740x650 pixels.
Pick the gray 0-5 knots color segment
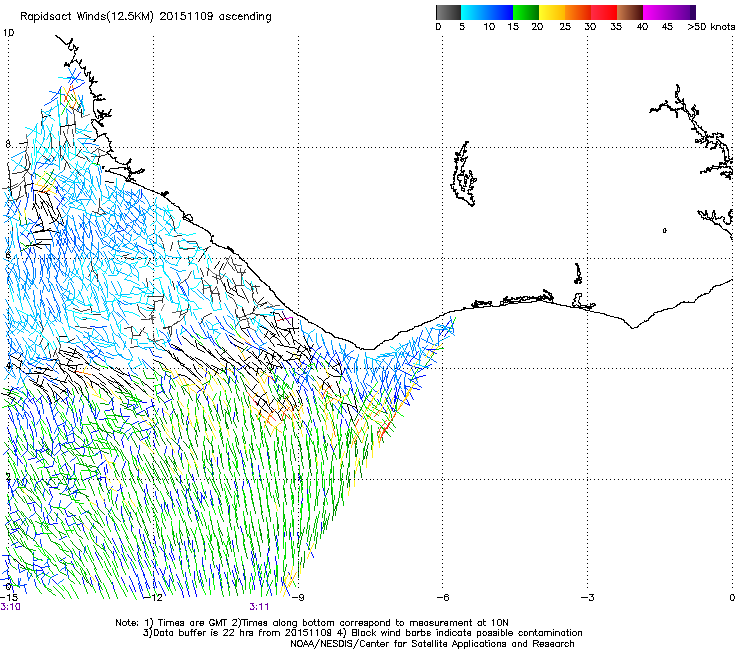[x=448, y=12]
